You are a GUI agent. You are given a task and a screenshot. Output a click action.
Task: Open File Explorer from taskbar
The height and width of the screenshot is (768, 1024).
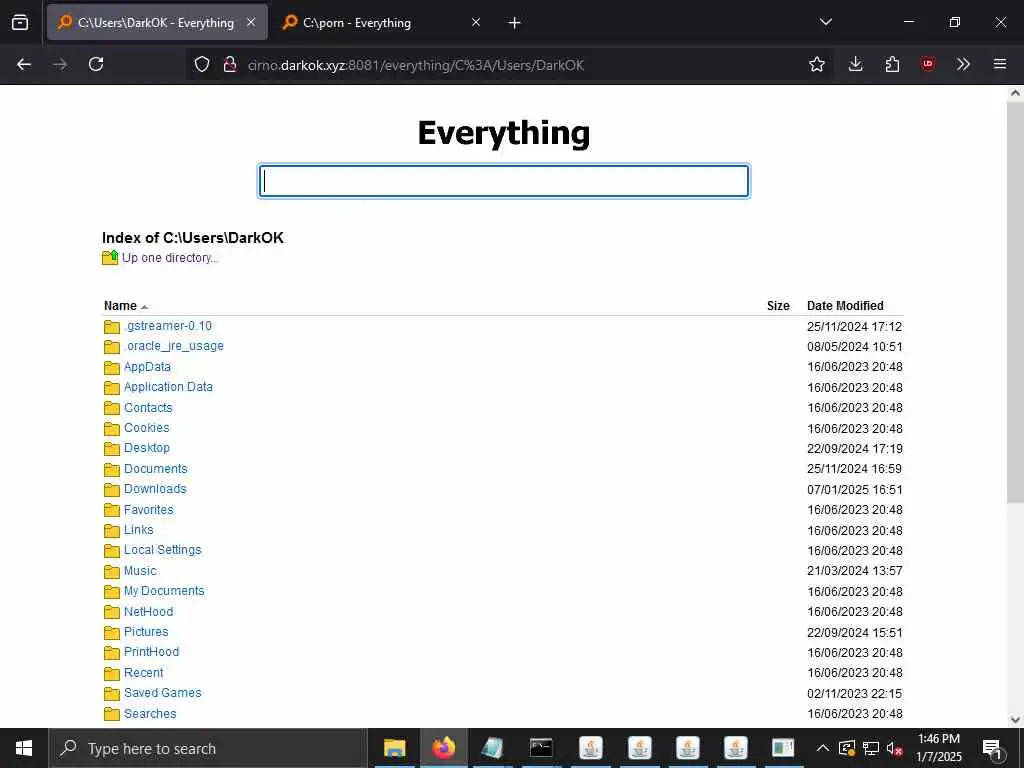click(x=394, y=748)
